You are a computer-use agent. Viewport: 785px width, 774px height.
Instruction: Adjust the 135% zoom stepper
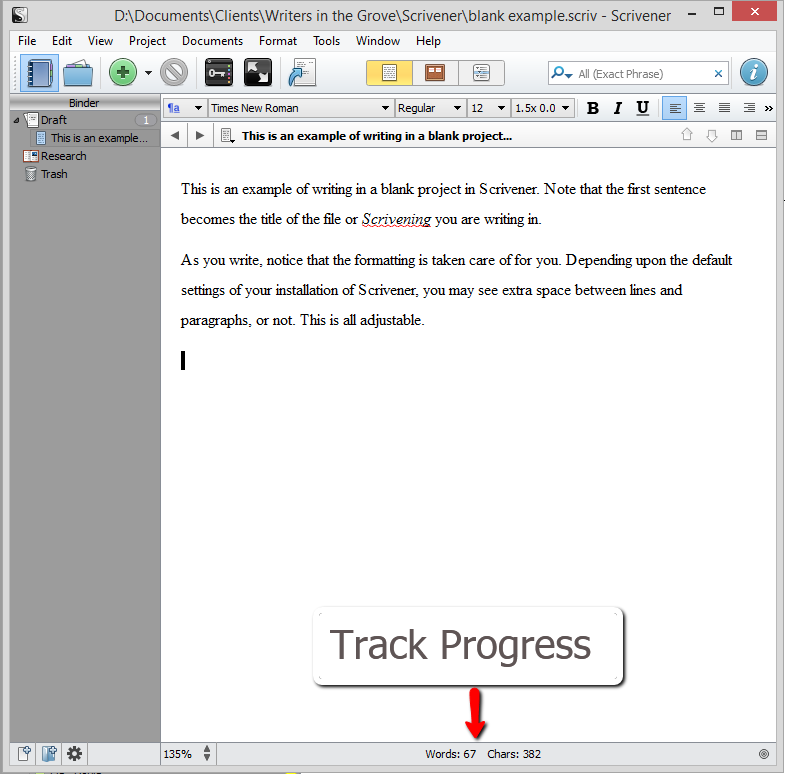207,754
